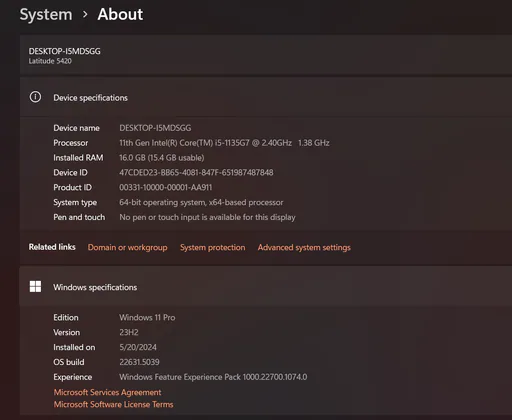Click the OS build number 22631.5039
This screenshot has width=512, height=420.
point(139,362)
